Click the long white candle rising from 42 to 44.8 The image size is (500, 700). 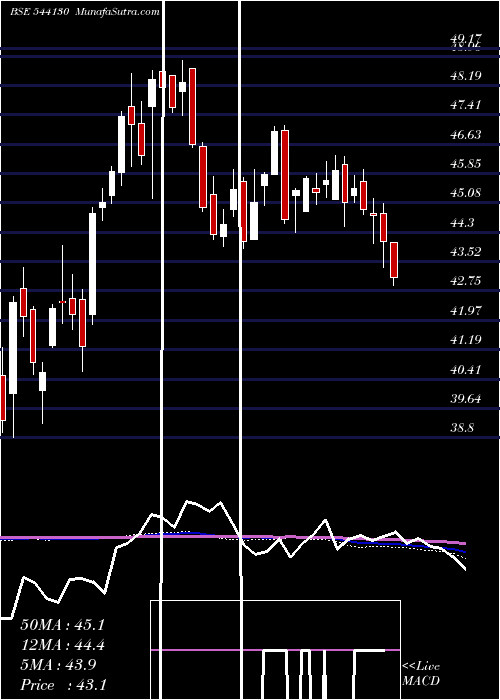(92, 264)
